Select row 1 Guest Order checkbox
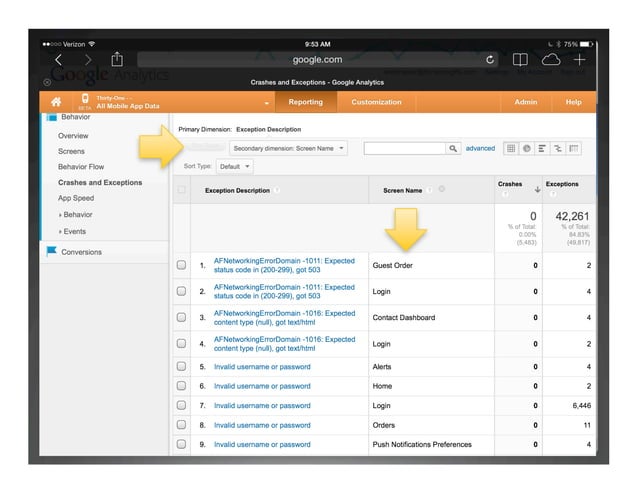Screen dimensions: 638x493 tap(181, 265)
